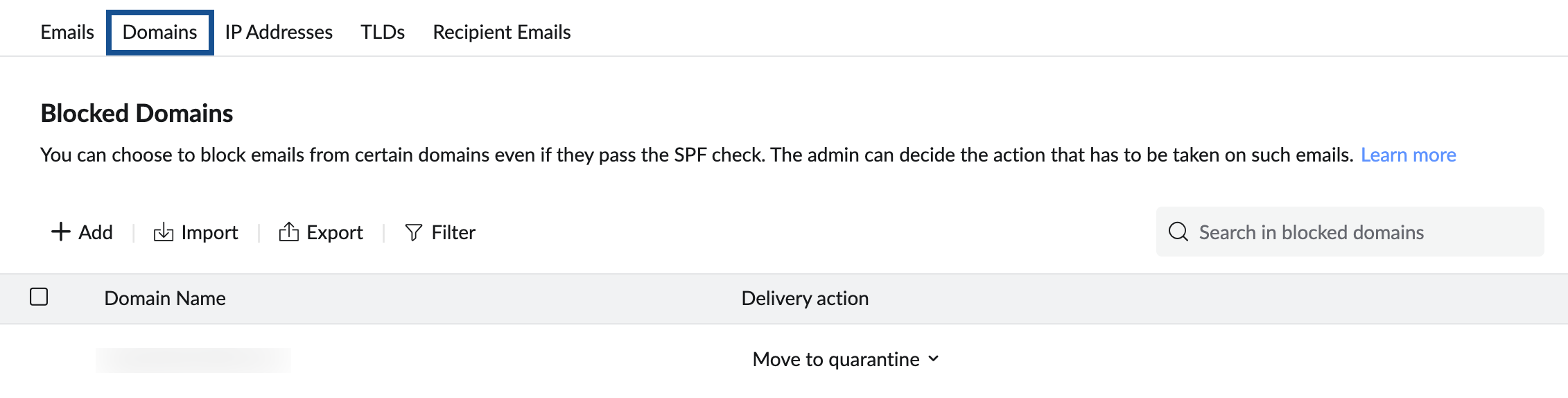Image resolution: width=1568 pixels, height=398 pixels.
Task: Go to the TLDs tab
Action: click(x=383, y=32)
